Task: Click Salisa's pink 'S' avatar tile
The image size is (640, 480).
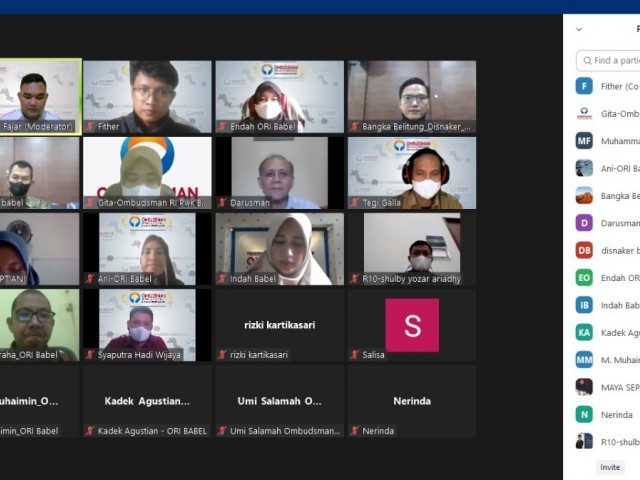Action: (x=412, y=325)
